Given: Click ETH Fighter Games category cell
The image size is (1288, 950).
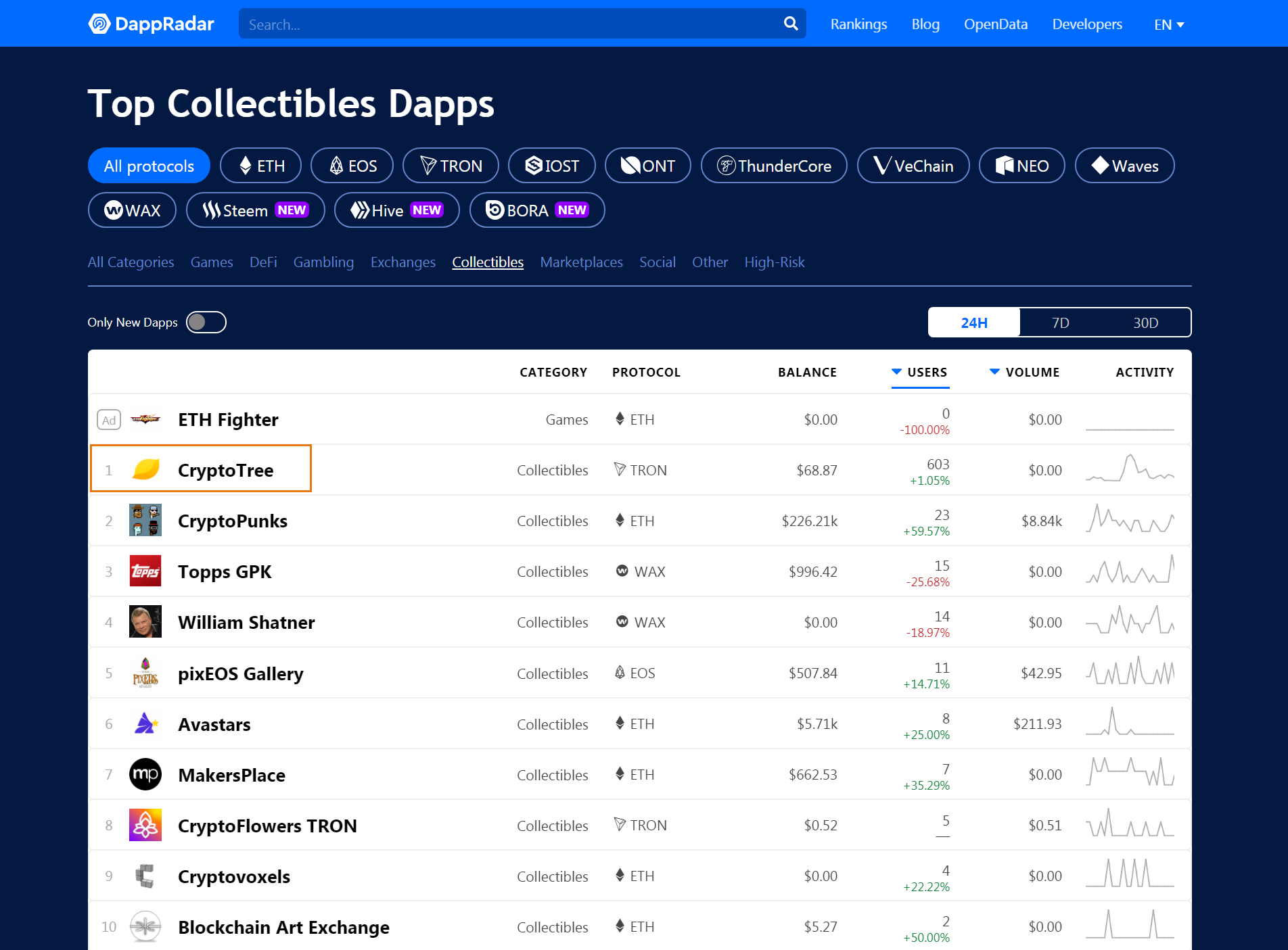Looking at the screenshot, I should 567,419.
